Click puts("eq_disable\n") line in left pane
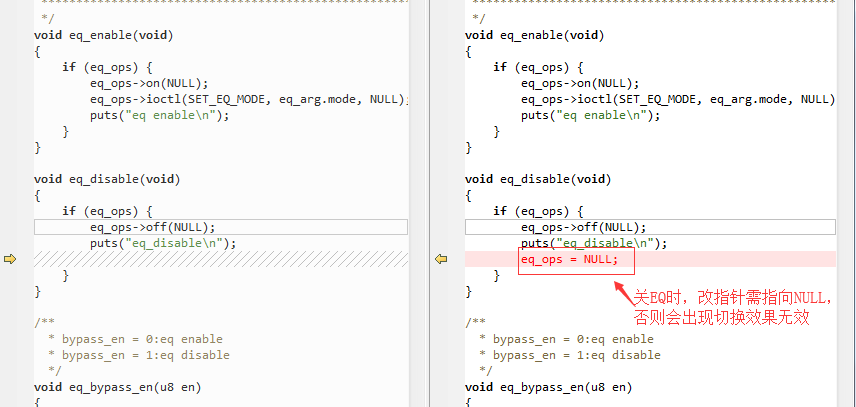This screenshot has height=407, width=856. [163, 243]
